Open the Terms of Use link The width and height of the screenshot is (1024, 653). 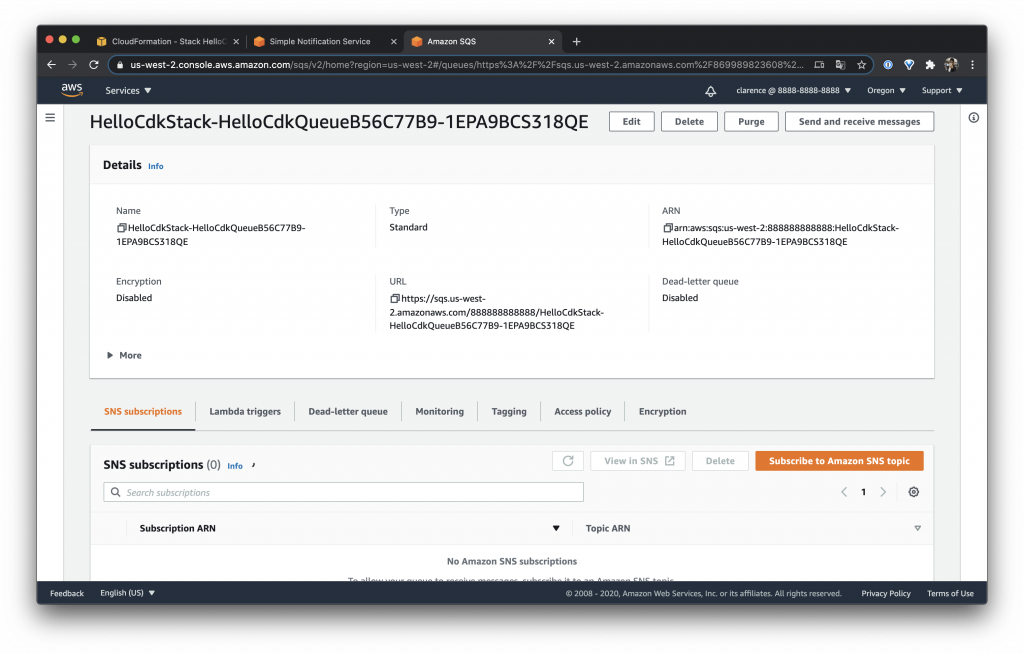(x=950, y=594)
